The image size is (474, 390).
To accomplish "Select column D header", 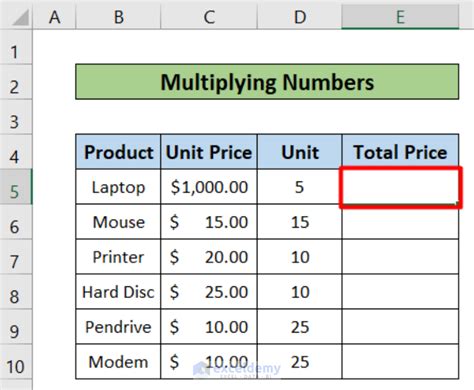I will (300, 17).
